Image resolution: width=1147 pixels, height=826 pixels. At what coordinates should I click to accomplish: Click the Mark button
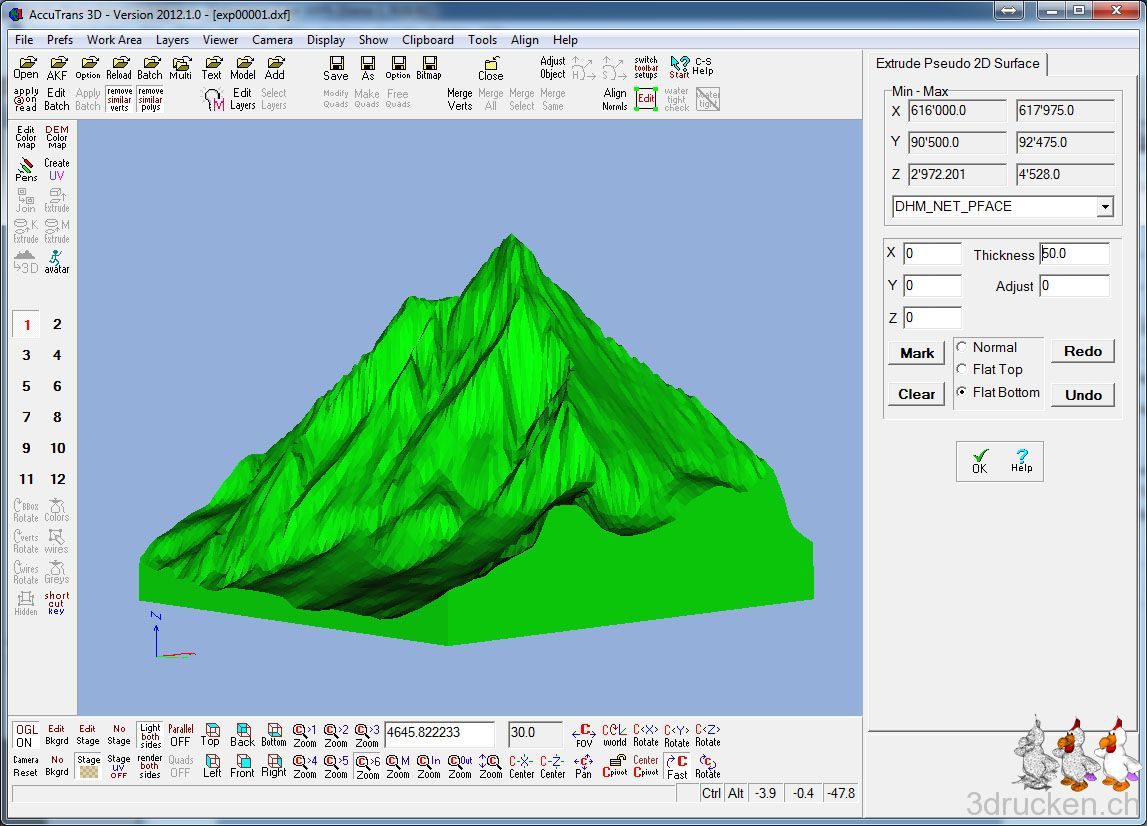click(x=917, y=353)
